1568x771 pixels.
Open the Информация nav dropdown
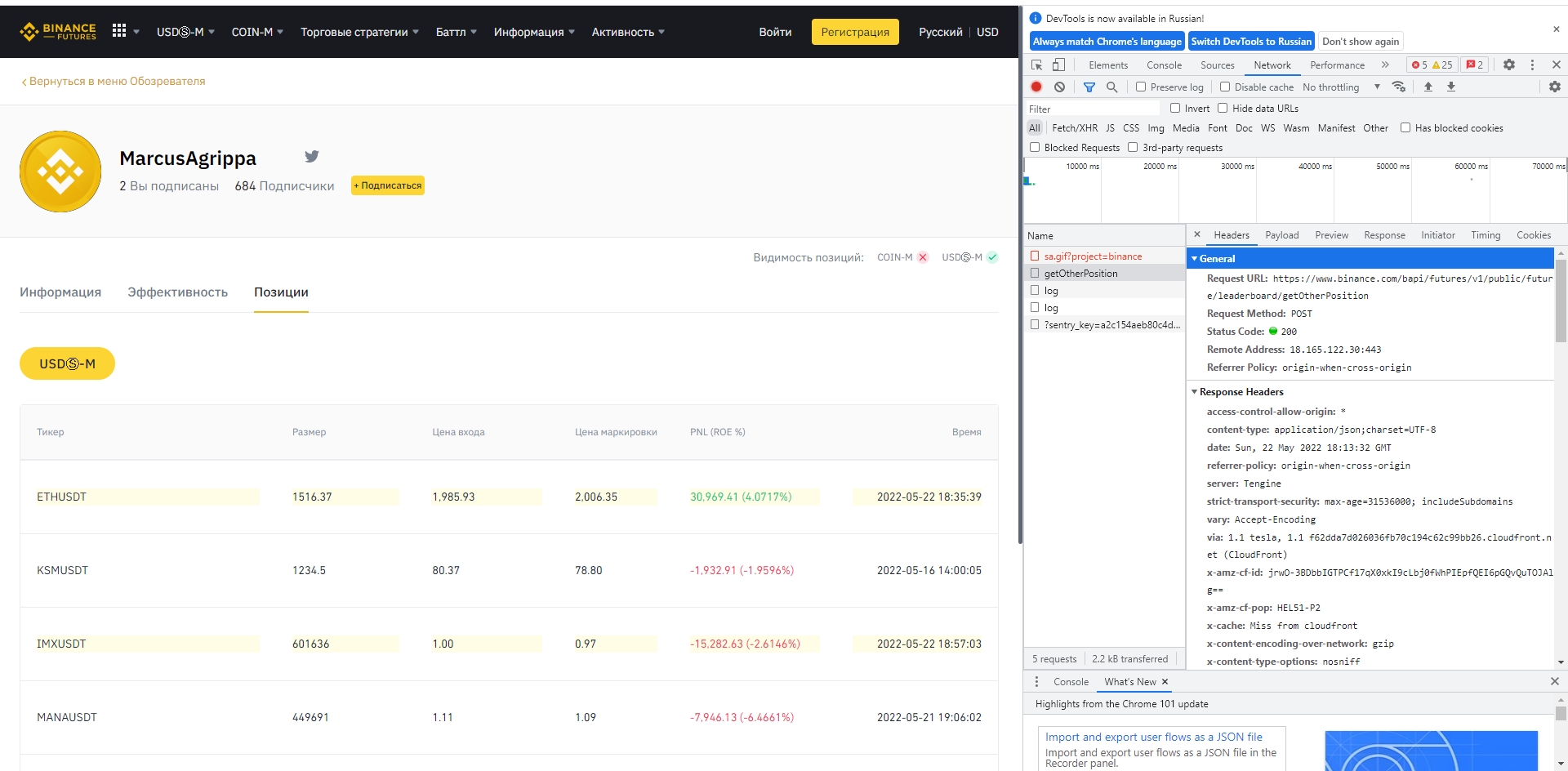pyautogui.click(x=534, y=32)
